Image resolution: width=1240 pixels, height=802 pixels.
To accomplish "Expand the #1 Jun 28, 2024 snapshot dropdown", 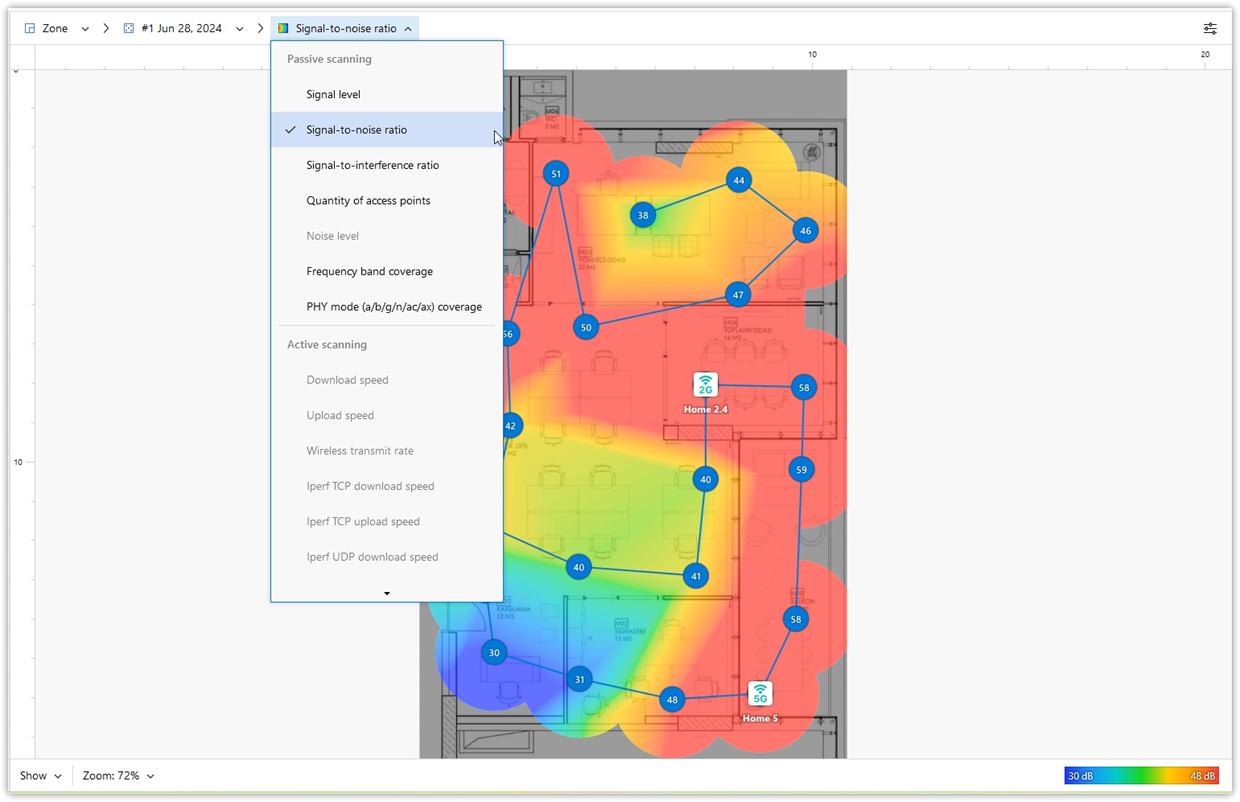I will coord(239,28).
